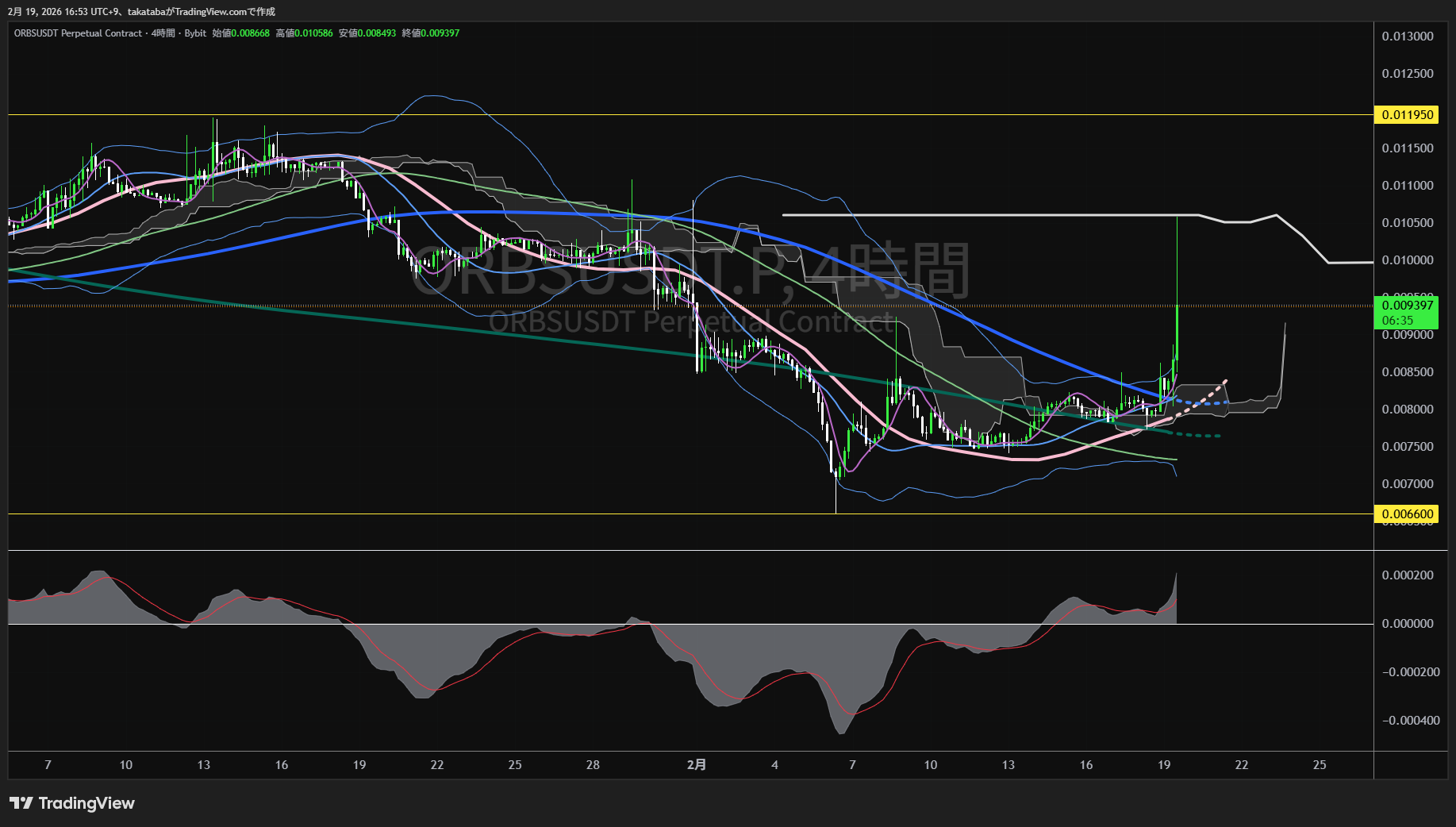The width and height of the screenshot is (1456, 827).
Task: Click the 始値 open value 0.008668
Action: coord(250,33)
